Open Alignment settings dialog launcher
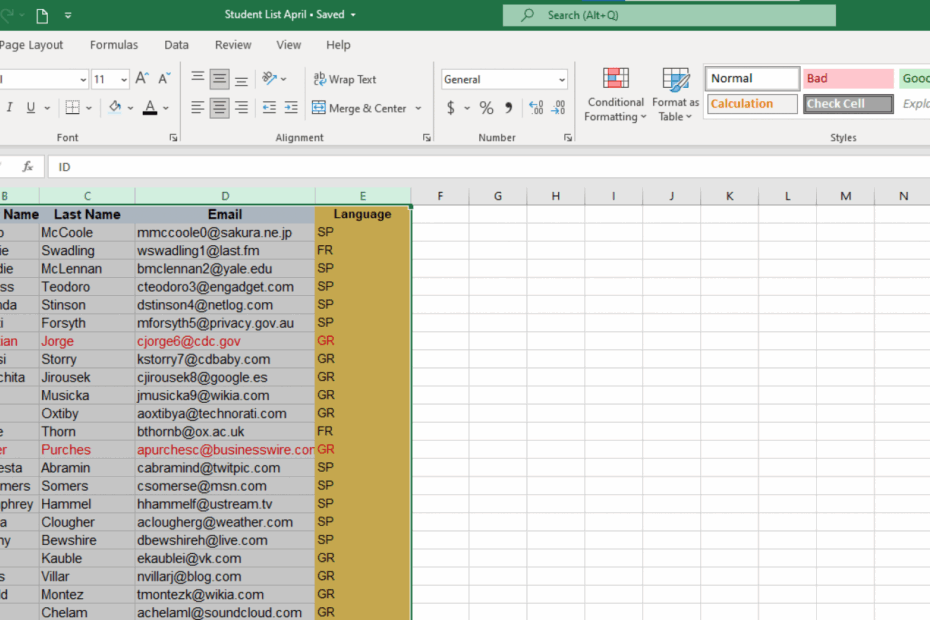 point(426,138)
